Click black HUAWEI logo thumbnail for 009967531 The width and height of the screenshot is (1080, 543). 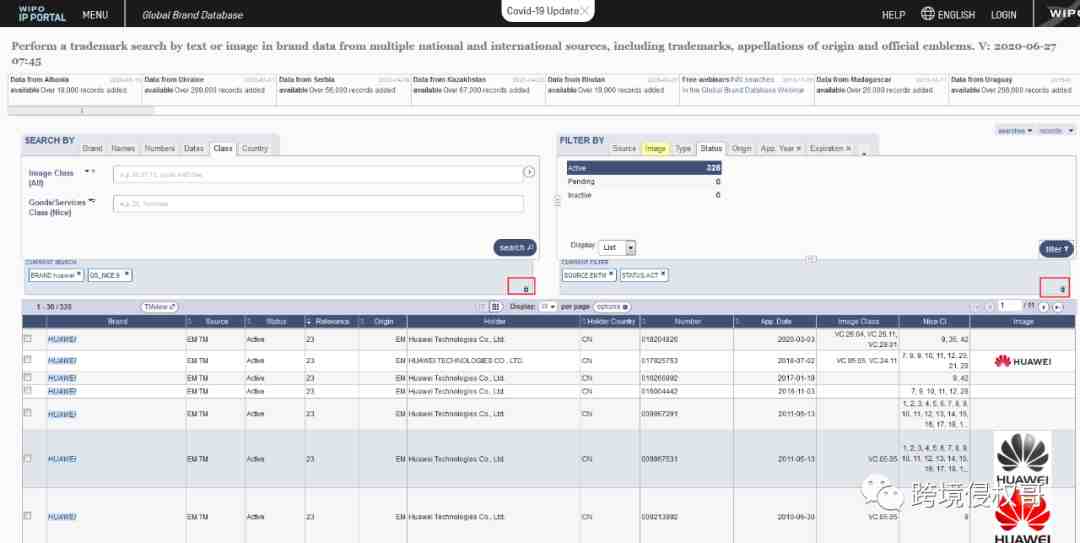tap(1022, 460)
